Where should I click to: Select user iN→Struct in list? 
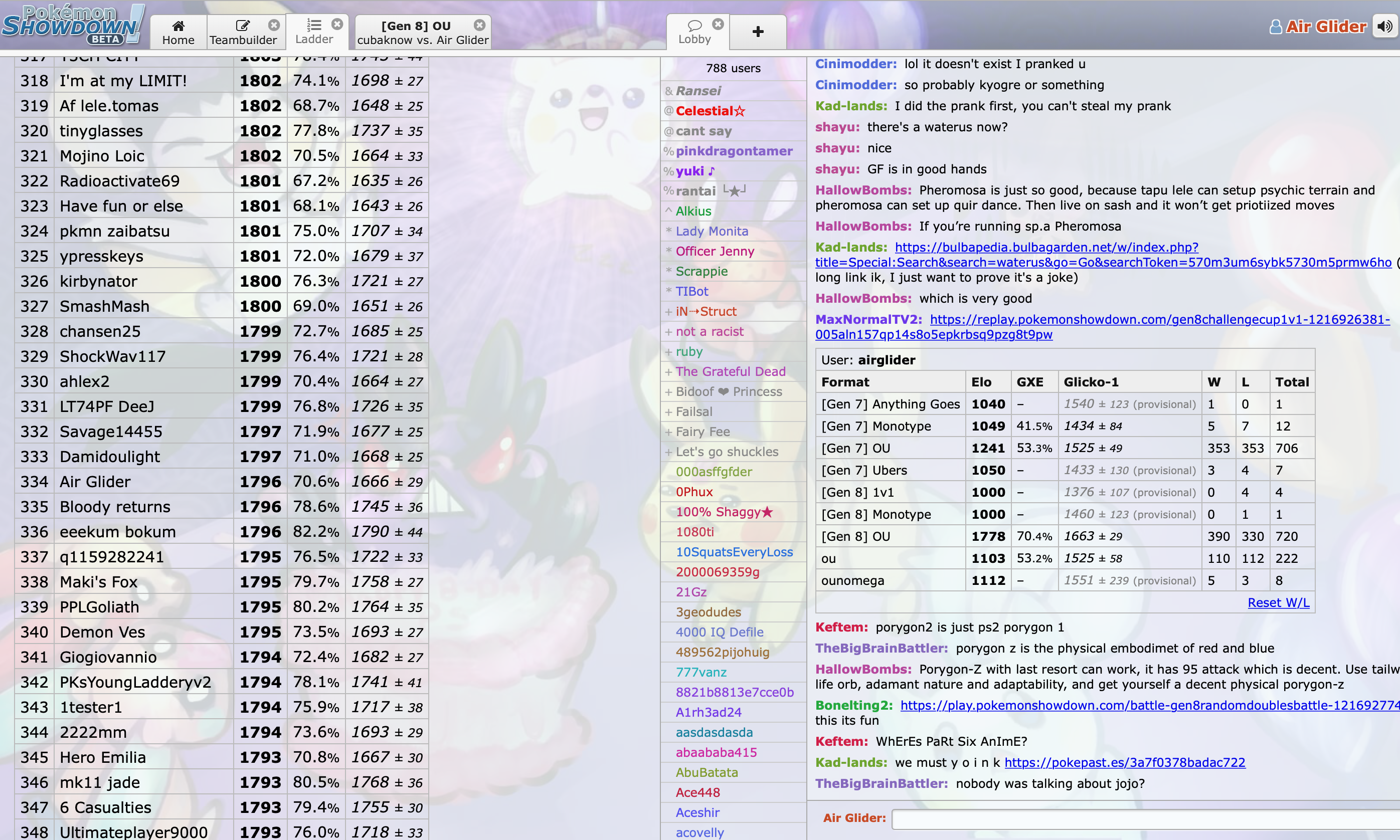(x=734, y=311)
